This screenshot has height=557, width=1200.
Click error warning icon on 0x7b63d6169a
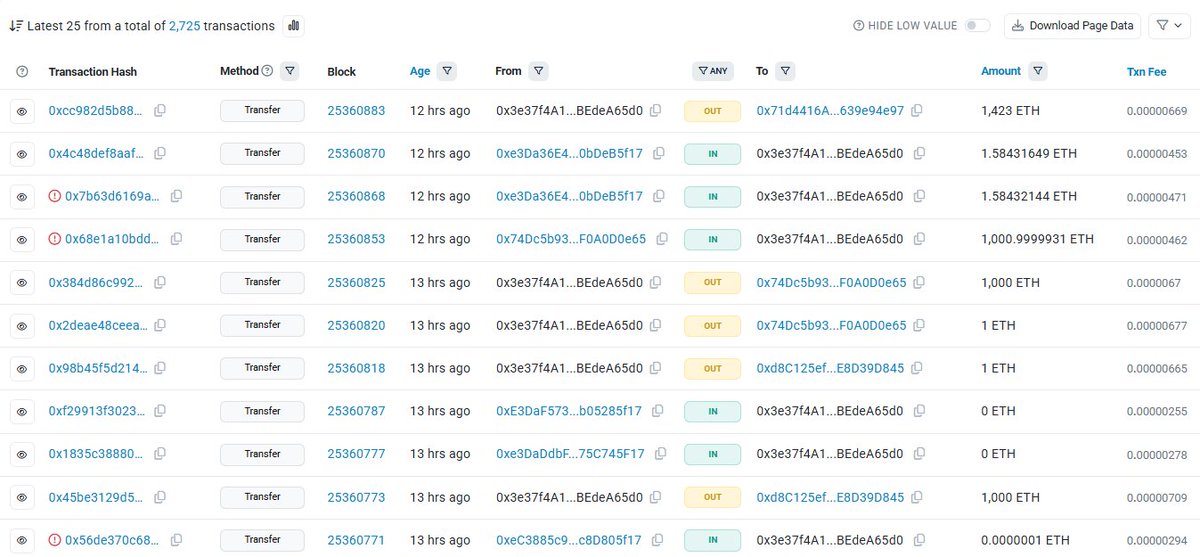click(55, 196)
